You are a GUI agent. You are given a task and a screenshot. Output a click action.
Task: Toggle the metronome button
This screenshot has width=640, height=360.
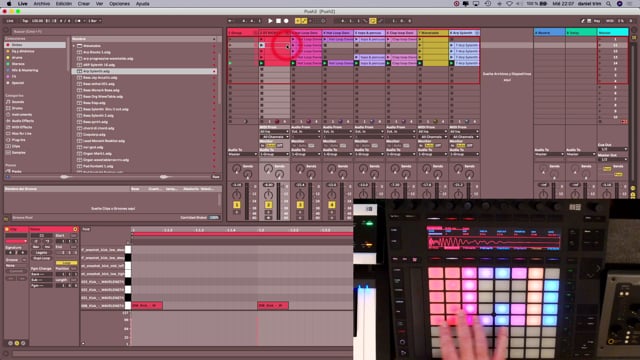point(78,20)
